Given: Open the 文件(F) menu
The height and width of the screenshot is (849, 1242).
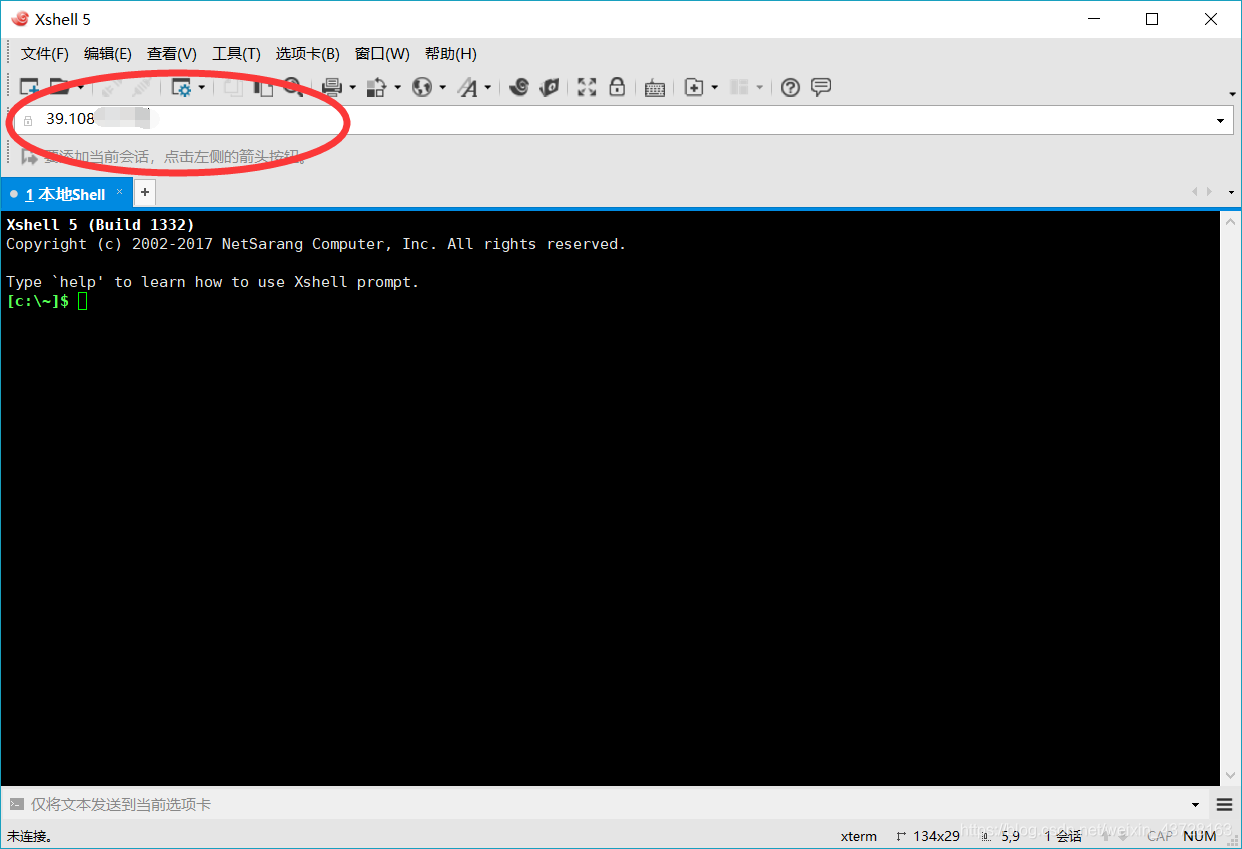Looking at the screenshot, I should click(45, 54).
